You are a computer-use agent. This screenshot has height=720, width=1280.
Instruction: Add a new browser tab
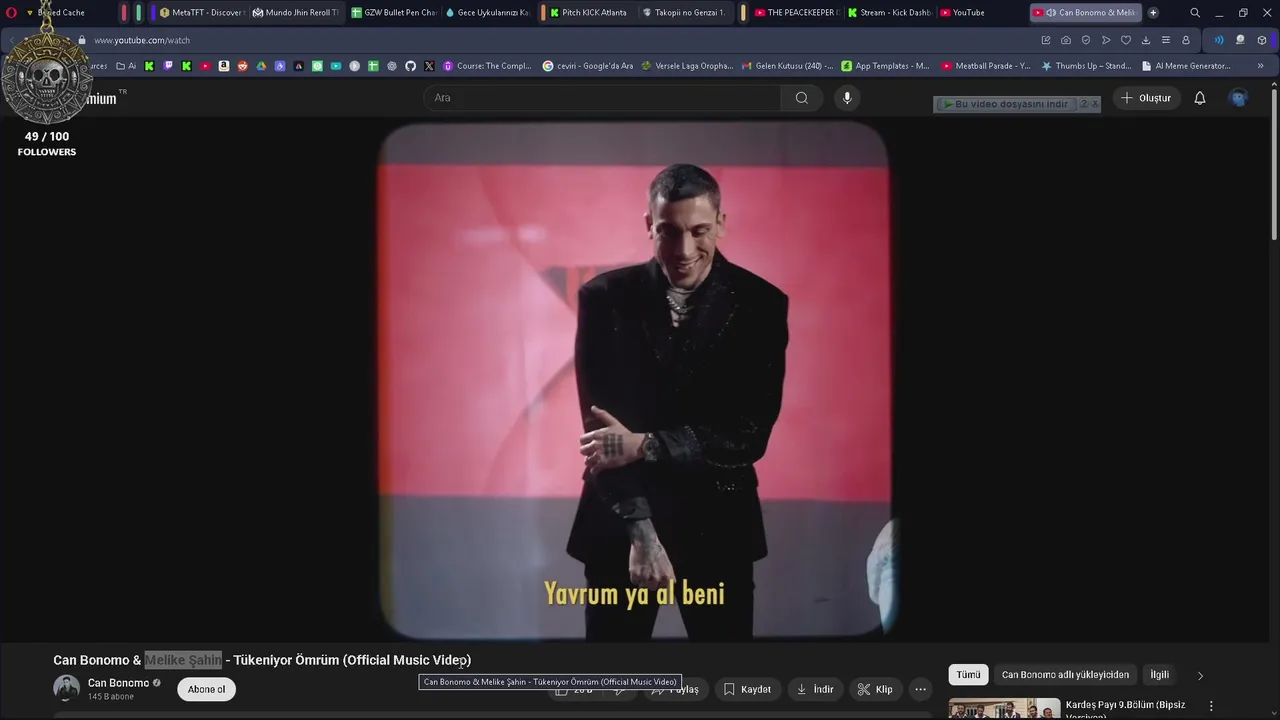1153,13
